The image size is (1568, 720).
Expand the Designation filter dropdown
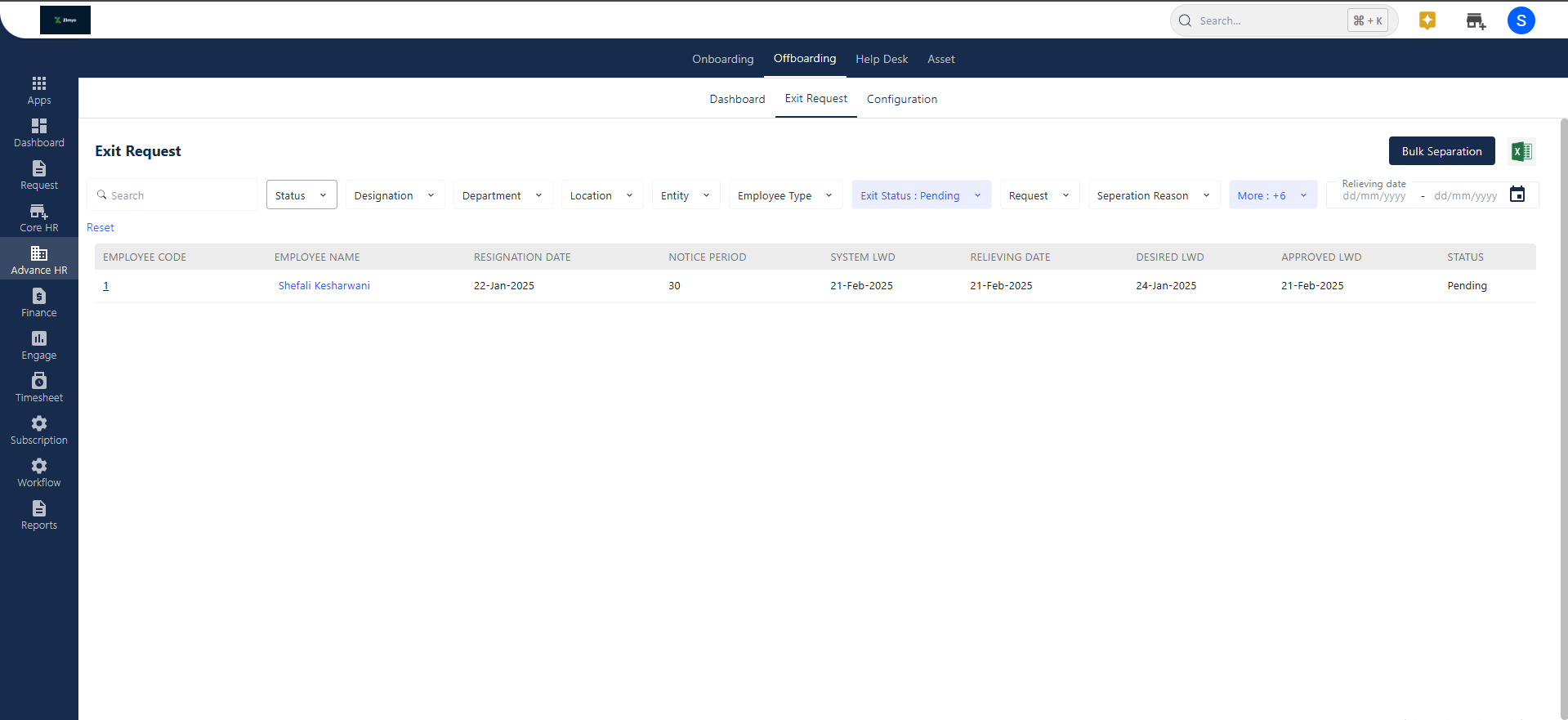tap(395, 195)
